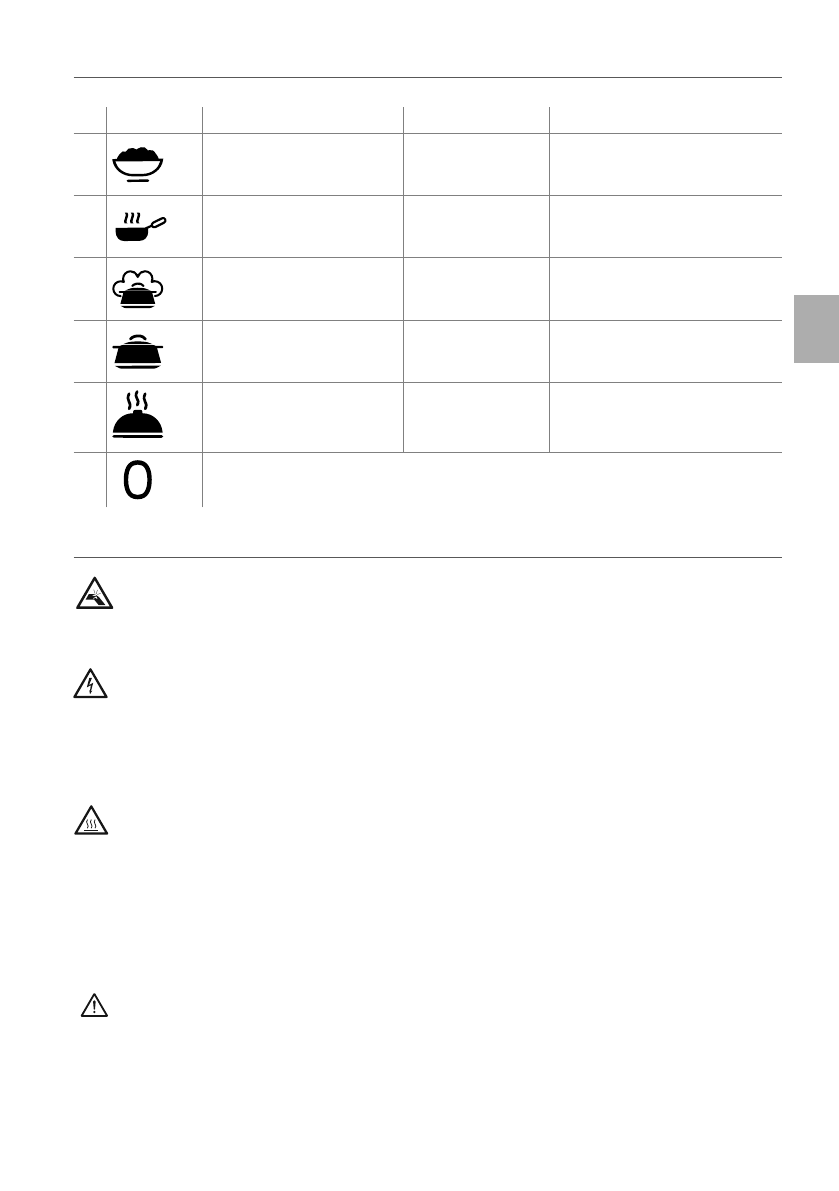Select the zero off-position symbol
839x1191 pixels.
138,480
